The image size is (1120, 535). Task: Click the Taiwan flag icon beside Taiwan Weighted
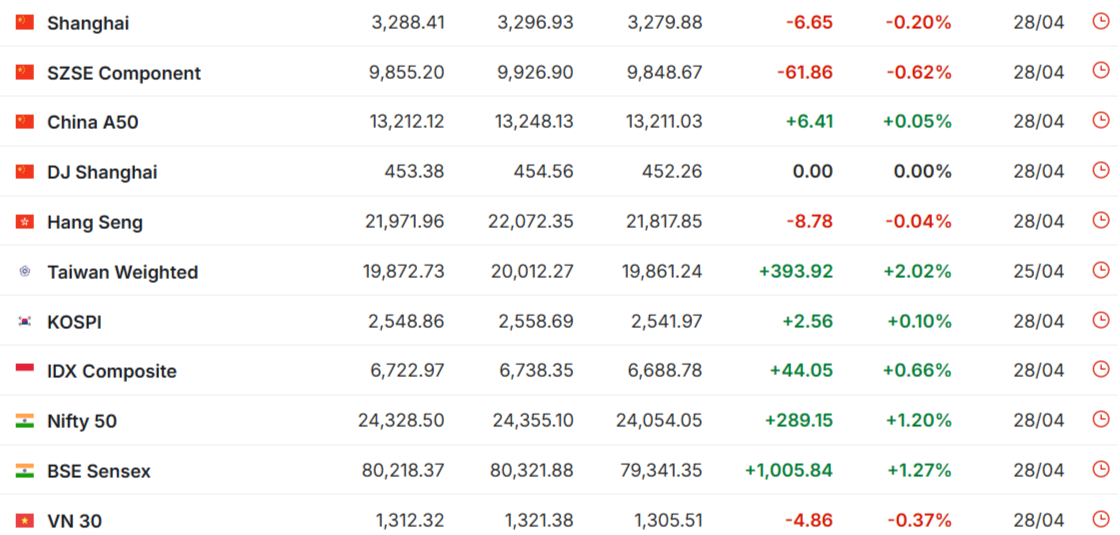coord(25,272)
